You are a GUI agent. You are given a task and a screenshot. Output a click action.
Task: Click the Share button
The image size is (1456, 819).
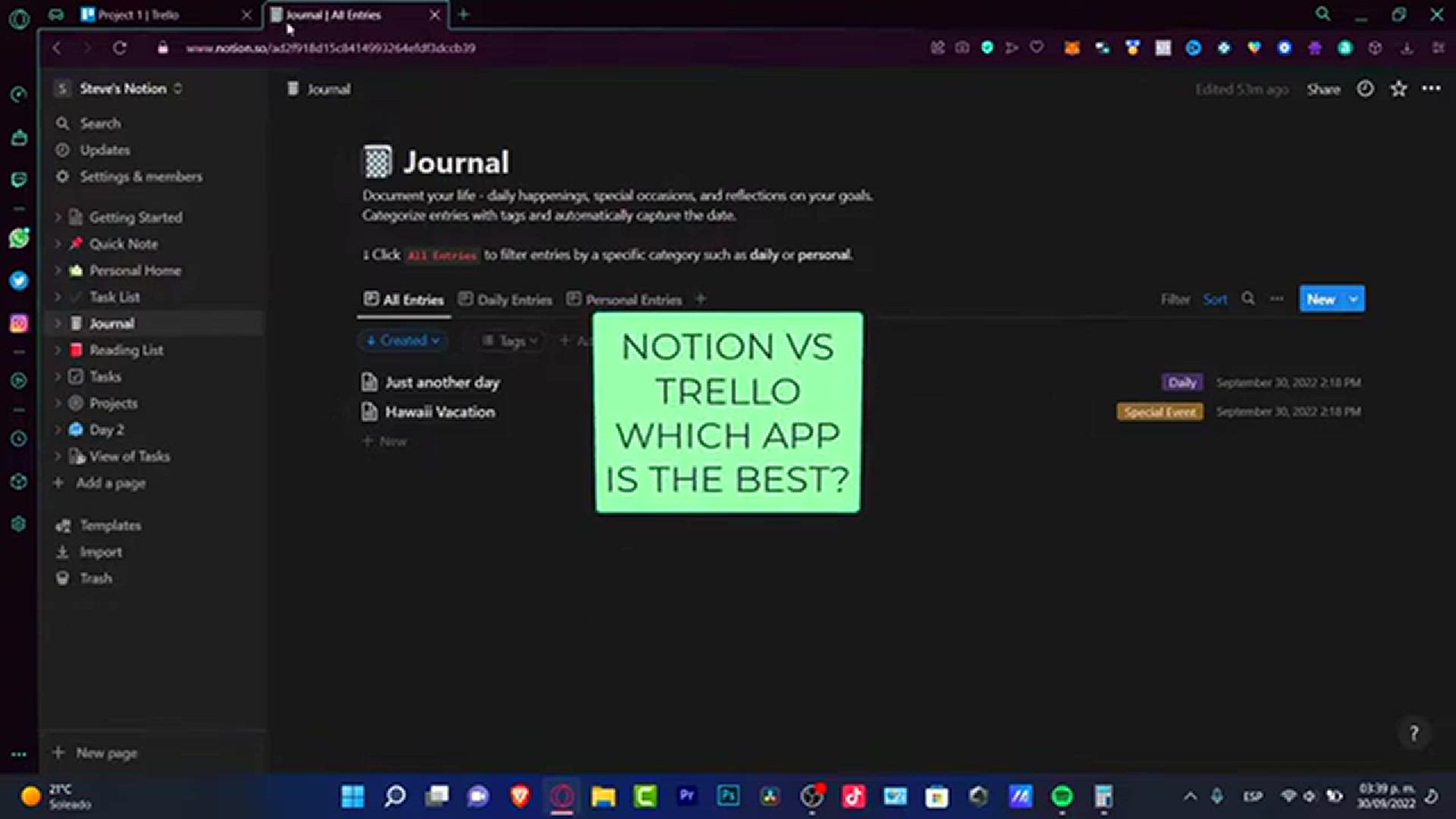1323,89
